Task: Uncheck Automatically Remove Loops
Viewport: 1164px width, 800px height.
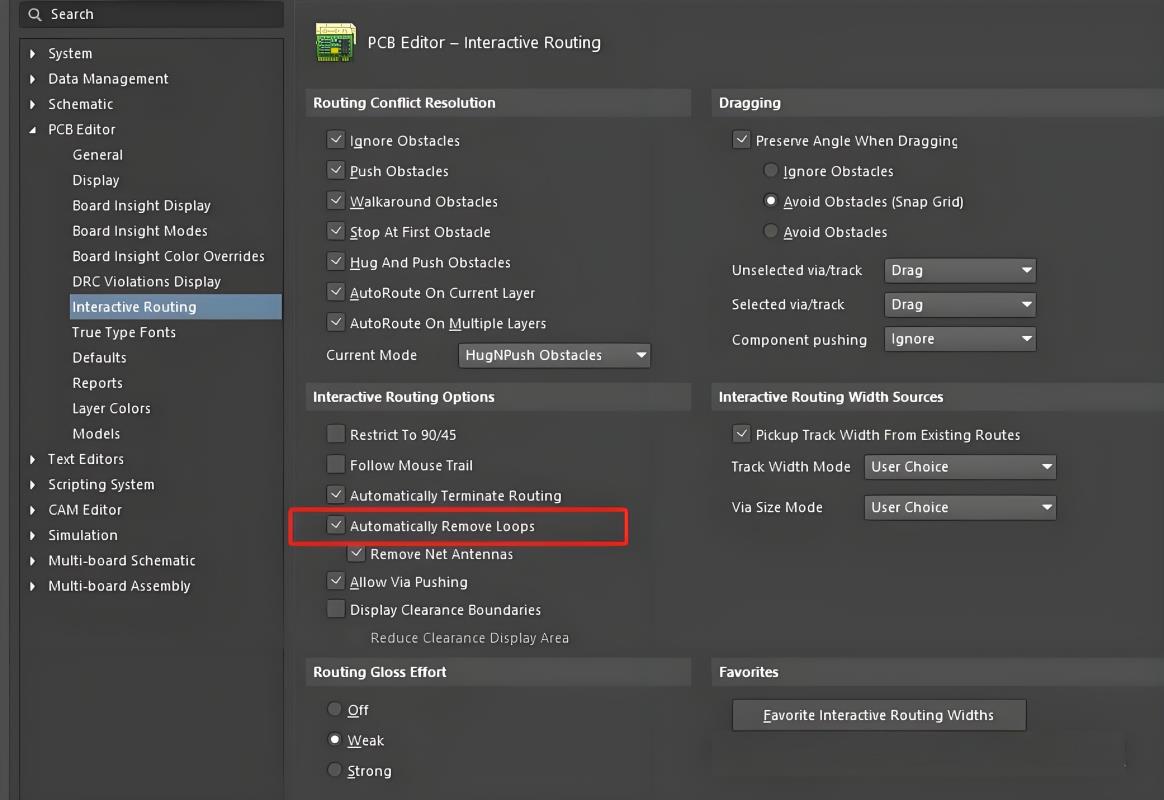Action: (336, 526)
